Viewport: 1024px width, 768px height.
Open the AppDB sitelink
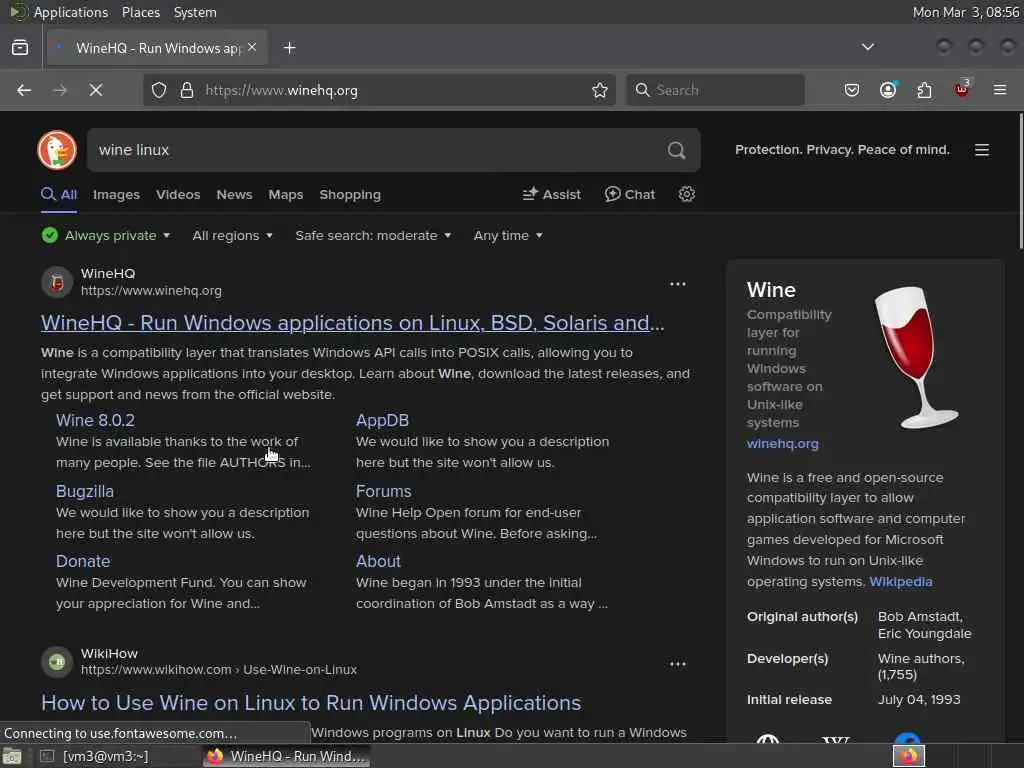pyautogui.click(x=382, y=420)
